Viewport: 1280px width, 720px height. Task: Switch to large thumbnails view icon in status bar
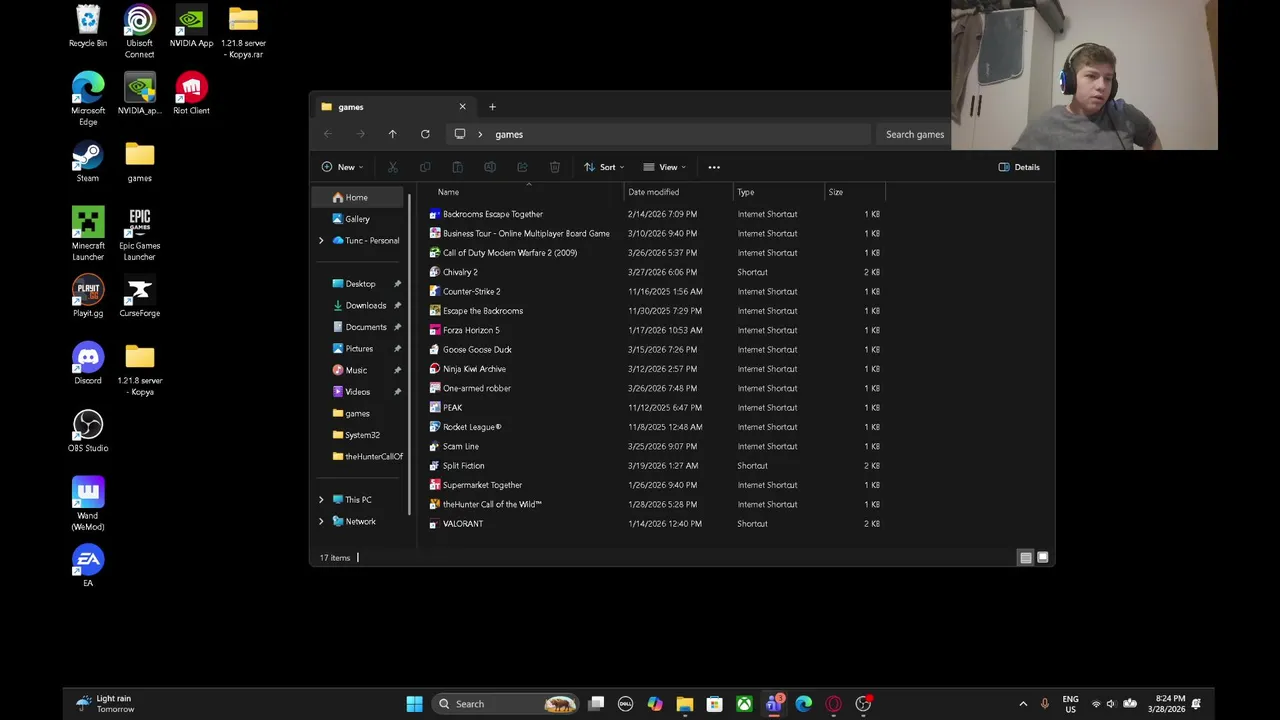click(1043, 557)
